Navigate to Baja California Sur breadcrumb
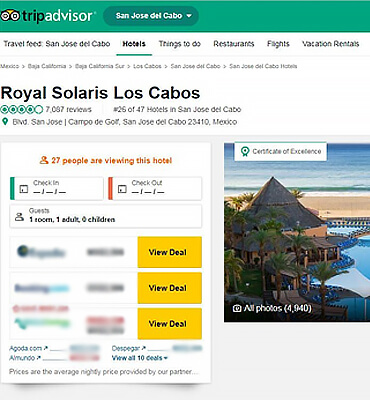370x400 pixels. 100,66
